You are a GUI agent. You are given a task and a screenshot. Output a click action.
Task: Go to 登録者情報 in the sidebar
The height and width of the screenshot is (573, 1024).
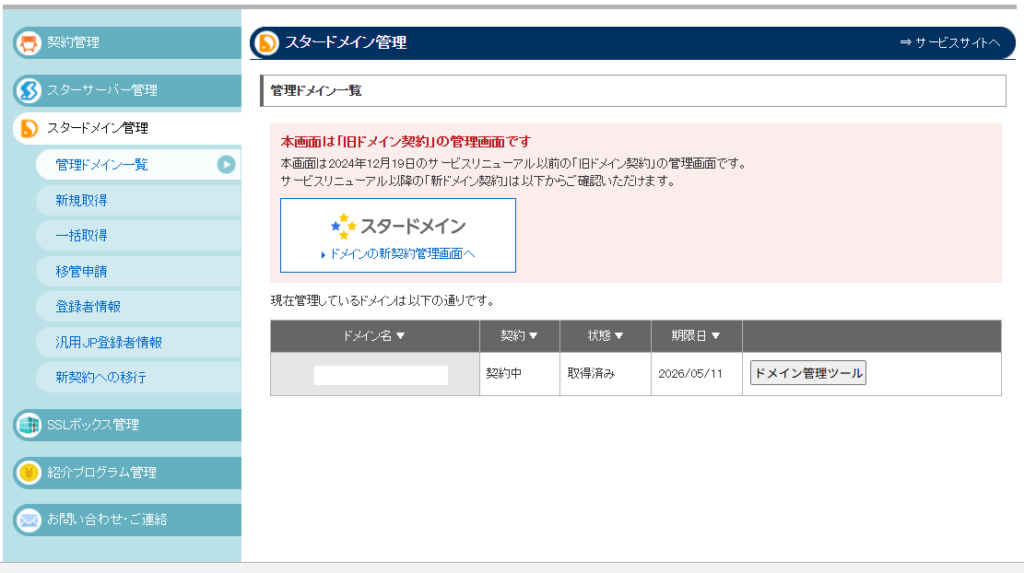coord(88,307)
